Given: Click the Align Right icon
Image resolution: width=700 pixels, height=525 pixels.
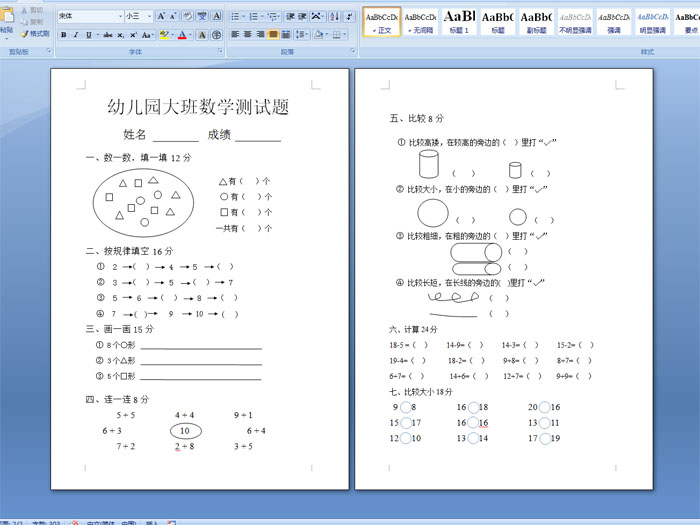Looking at the screenshot, I should click(261, 34).
